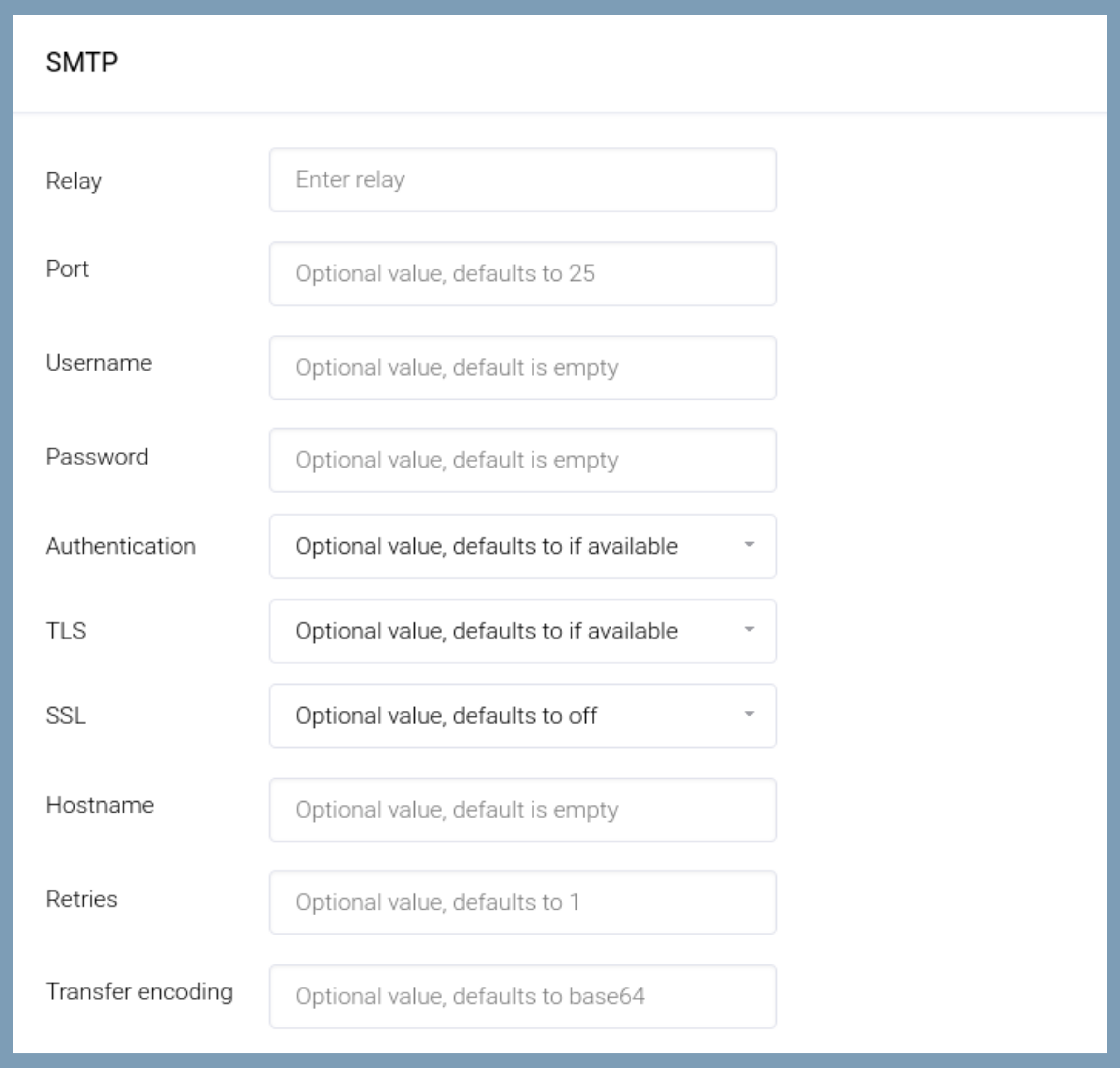Click the Username label text

point(99,363)
